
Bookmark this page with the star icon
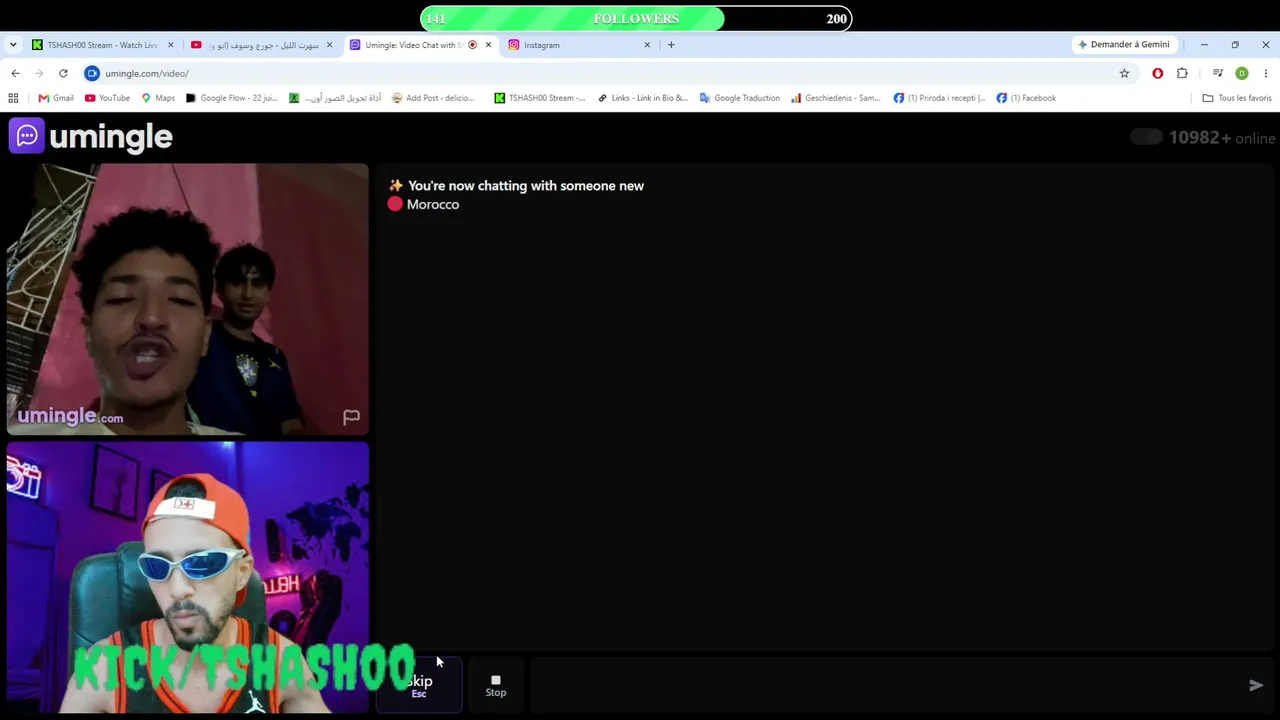pyautogui.click(x=1124, y=73)
